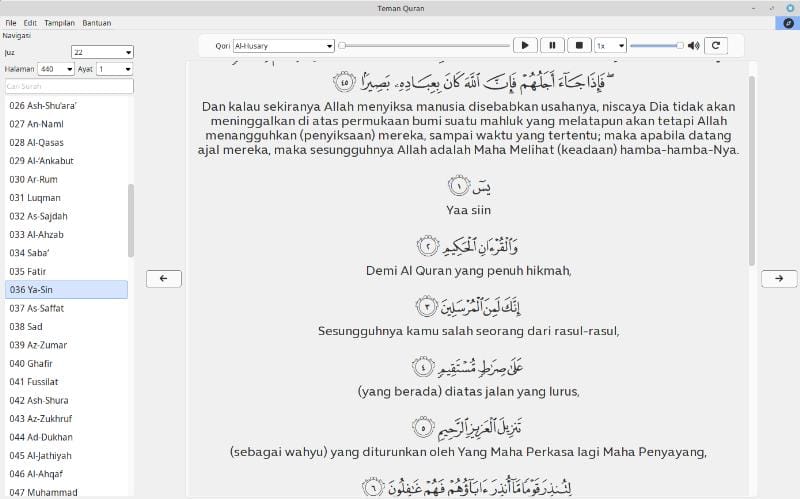Start playback with the play button
The height and width of the screenshot is (499, 800).
[x=524, y=45]
